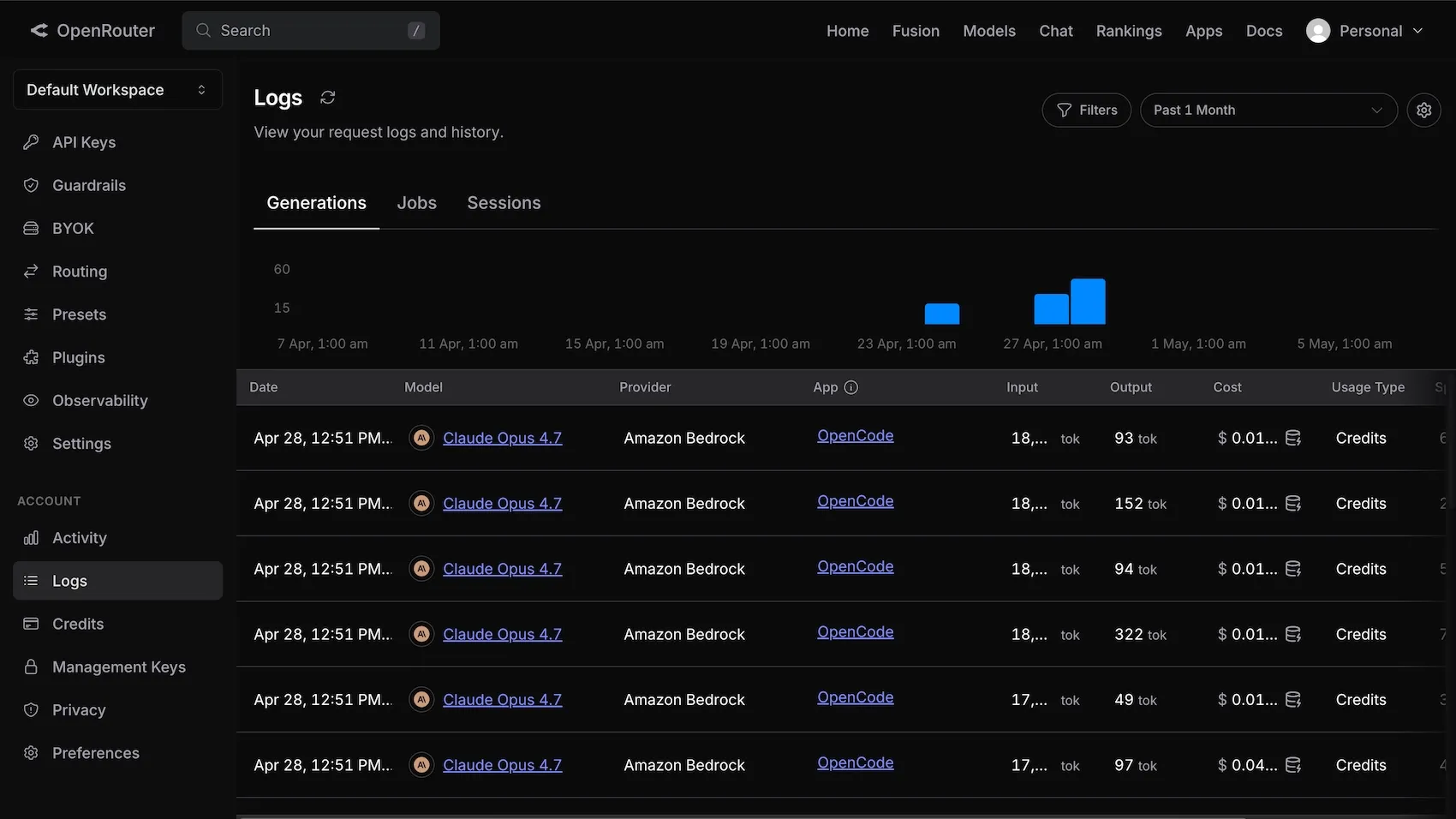Open Docs from the top navigation

click(x=1264, y=31)
